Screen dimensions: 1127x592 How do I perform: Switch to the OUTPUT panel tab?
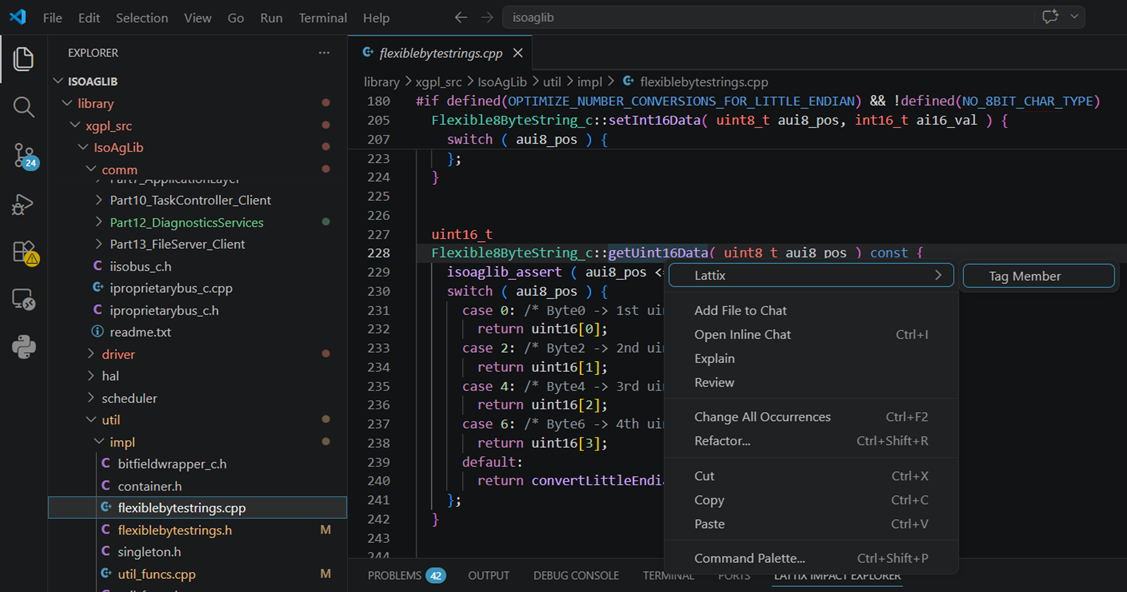pyautogui.click(x=489, y=575)
